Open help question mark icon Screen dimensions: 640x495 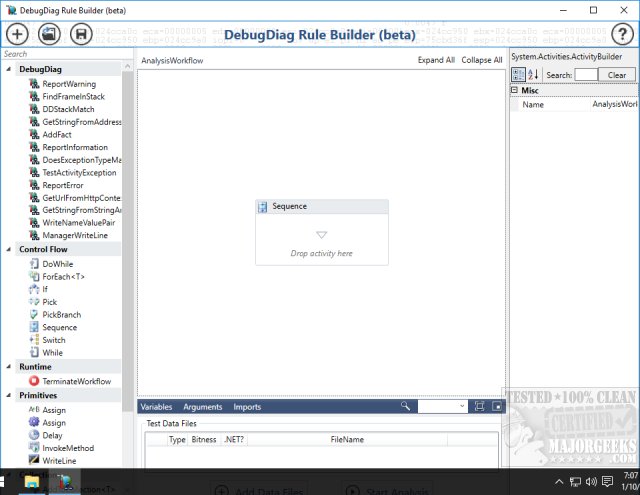(x=622, y=34)
